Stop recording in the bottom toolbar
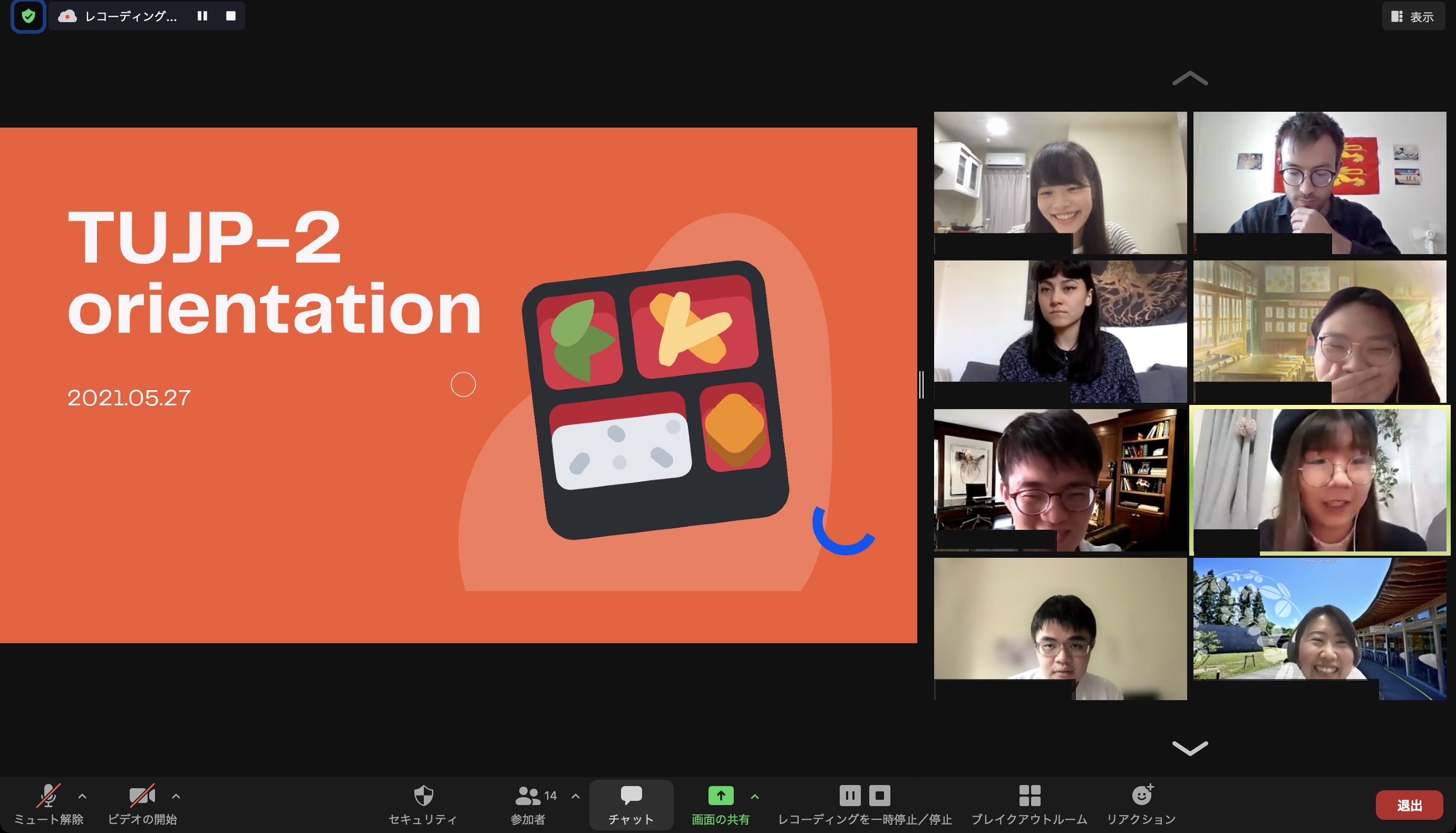Screen dimensions: 1456x833 click(879, 795)
